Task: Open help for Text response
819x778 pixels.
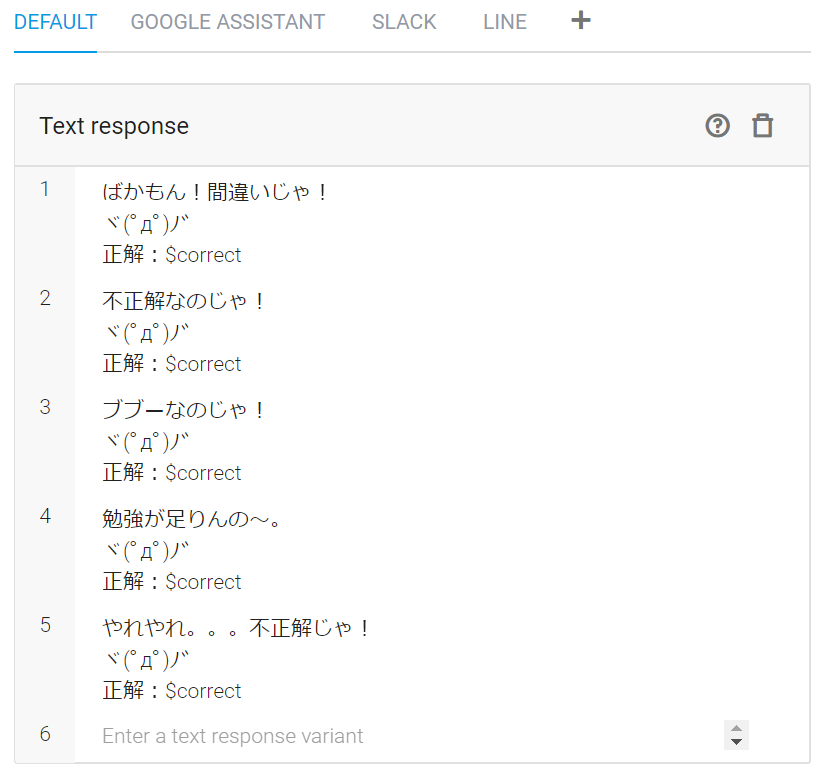Action: pos(717,126)
